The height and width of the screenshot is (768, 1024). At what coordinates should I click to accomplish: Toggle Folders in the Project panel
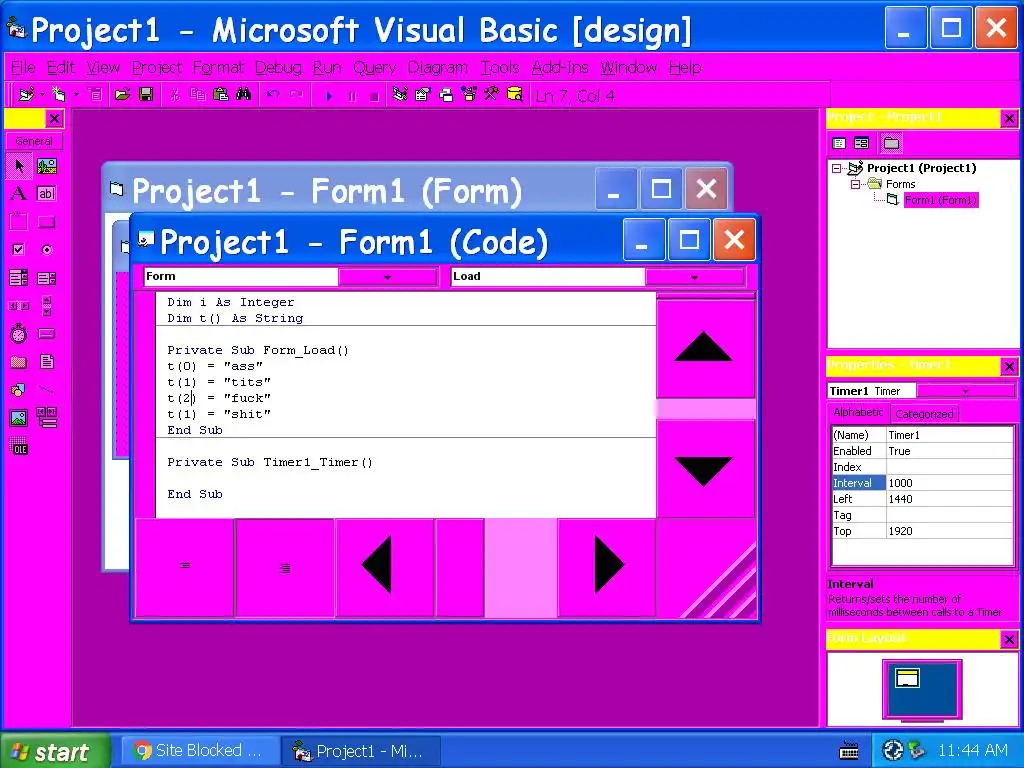(x=891, y=143)
